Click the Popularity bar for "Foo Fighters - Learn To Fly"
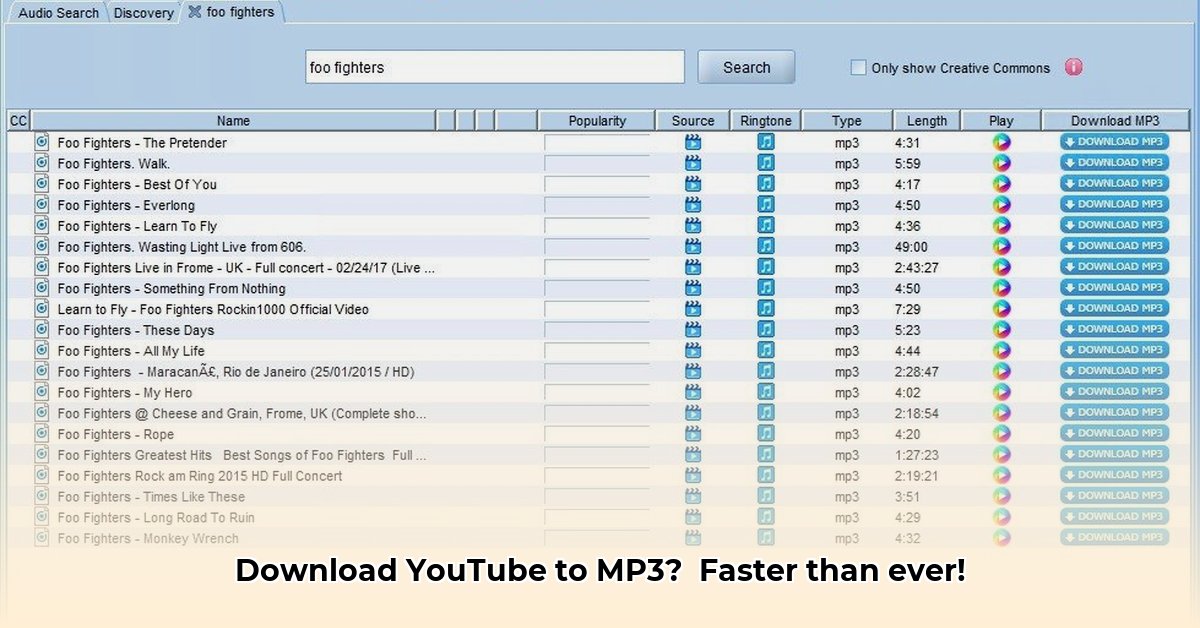This screenshot has height=628, width=1200. tap(597, 225)
